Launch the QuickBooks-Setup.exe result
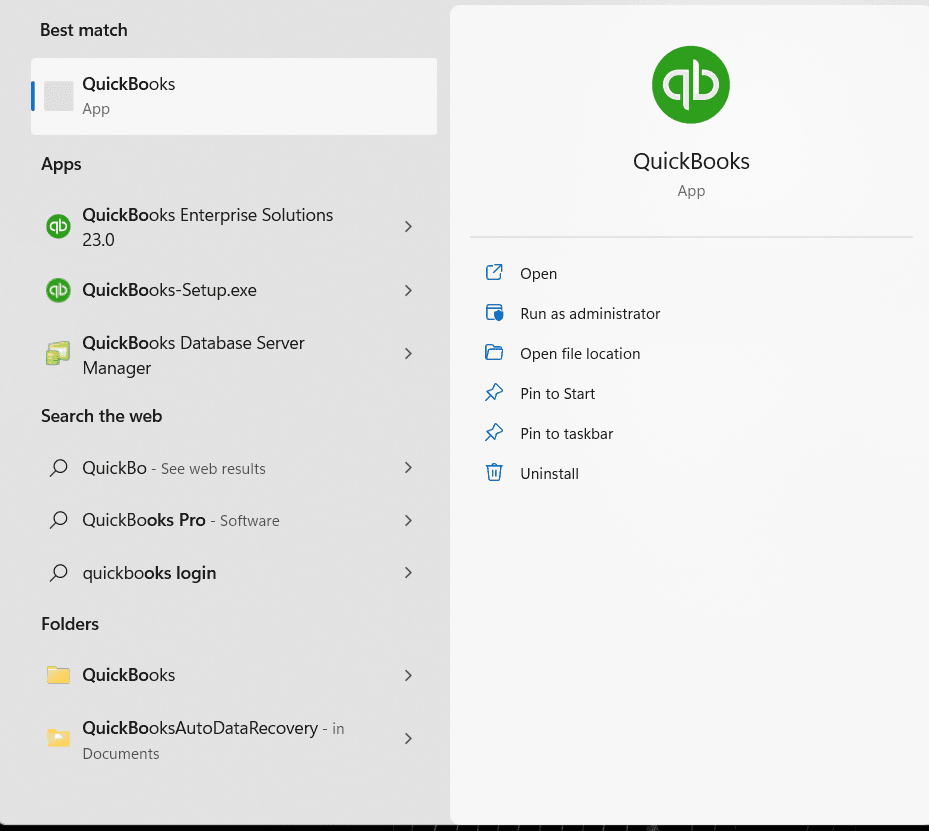929x831 pixels. [234, 290]
